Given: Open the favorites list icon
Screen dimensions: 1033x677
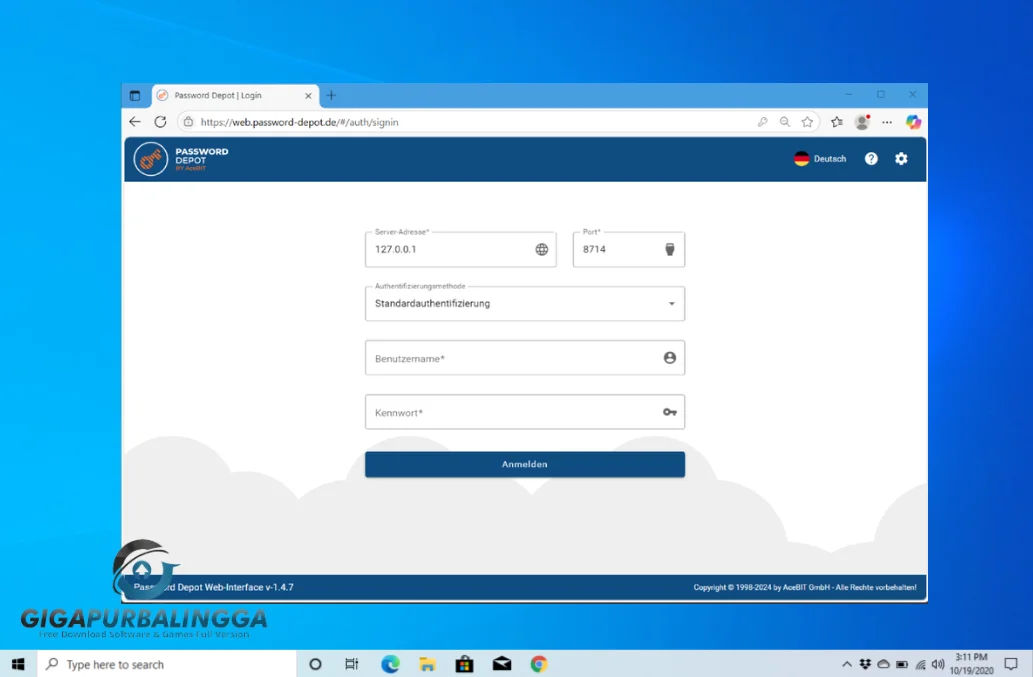Looking at the screenshot, I should click(x=837, y=122).
